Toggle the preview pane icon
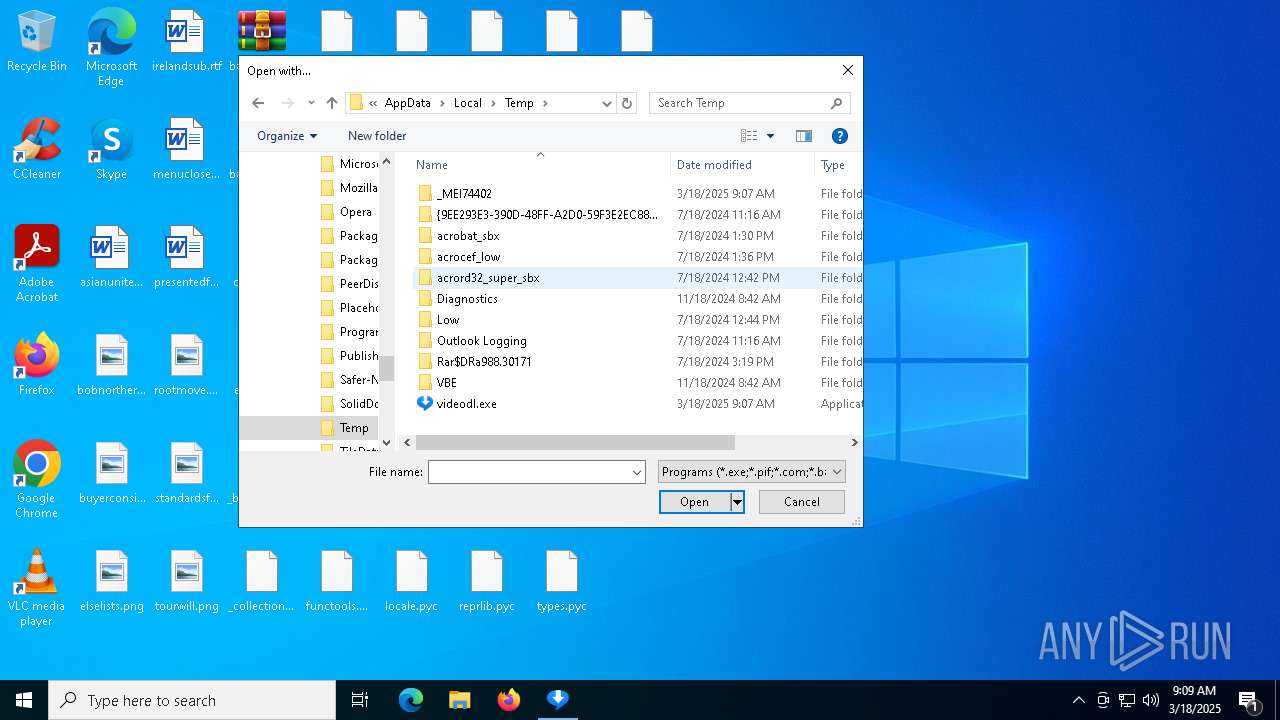 803,136
